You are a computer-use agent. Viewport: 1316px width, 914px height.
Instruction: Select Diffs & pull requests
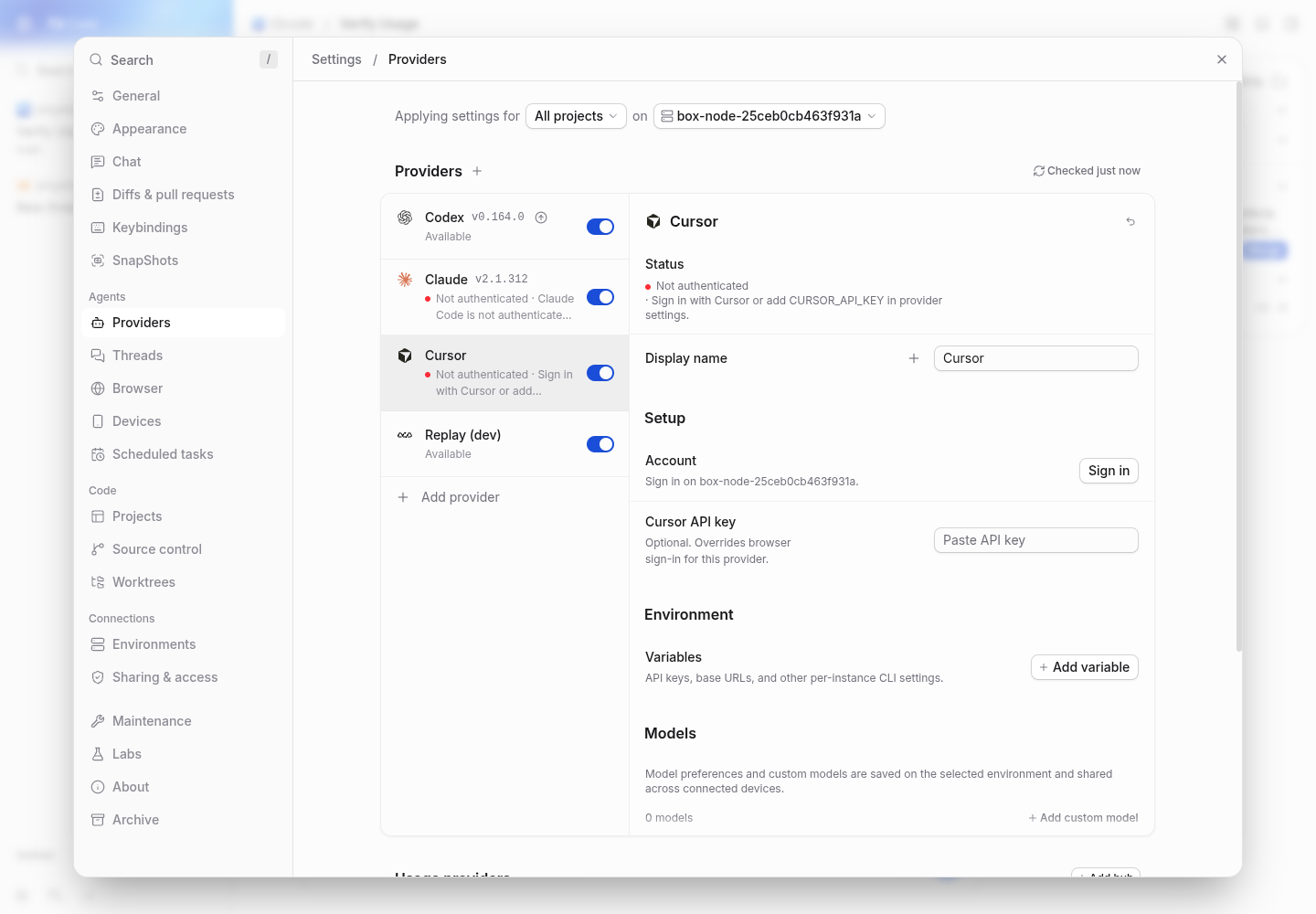tap(183, 195)
